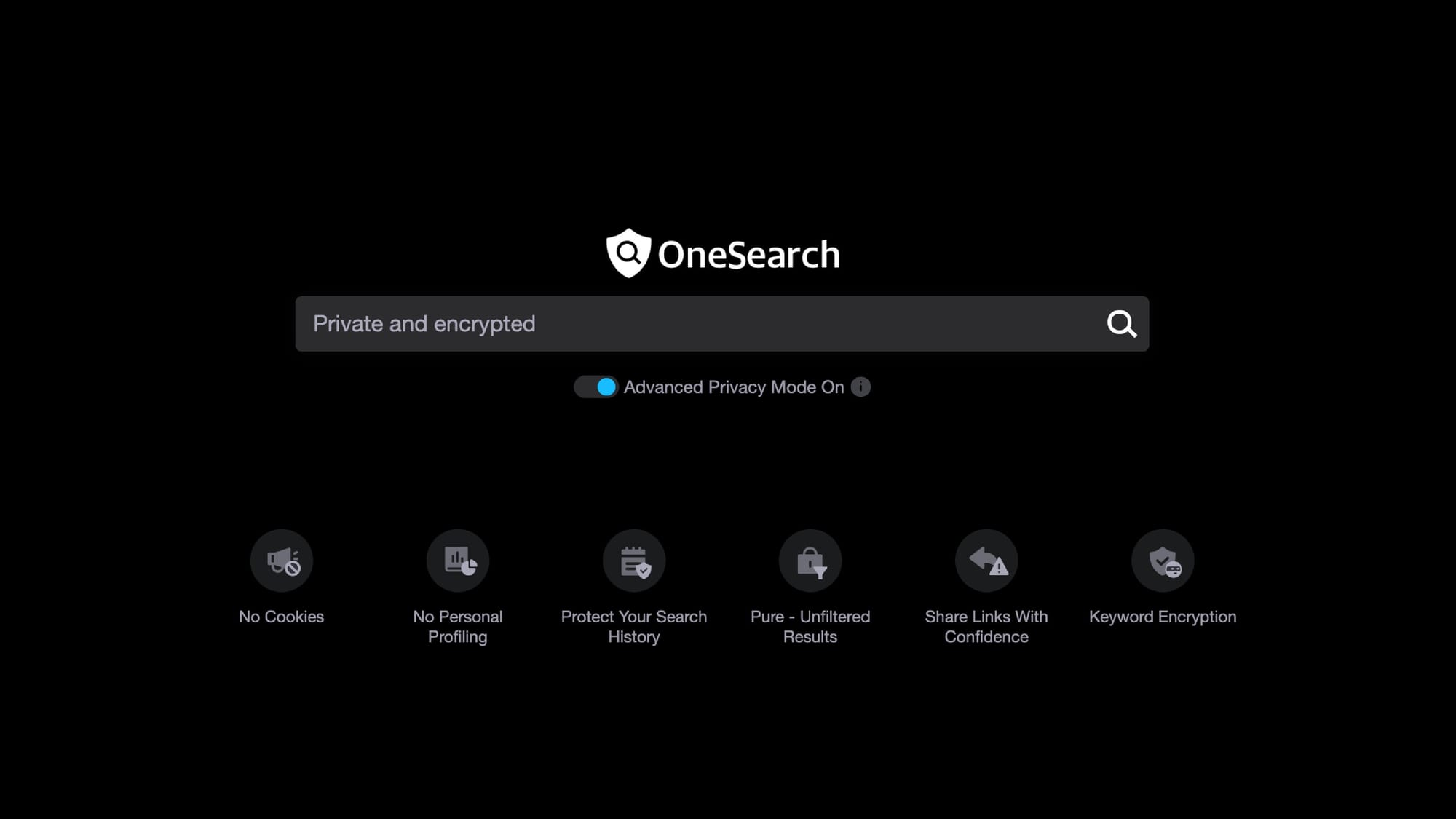Click the No Personal Profiling chart icon
The image size is (1456, 819).
[x=458, y=561]
